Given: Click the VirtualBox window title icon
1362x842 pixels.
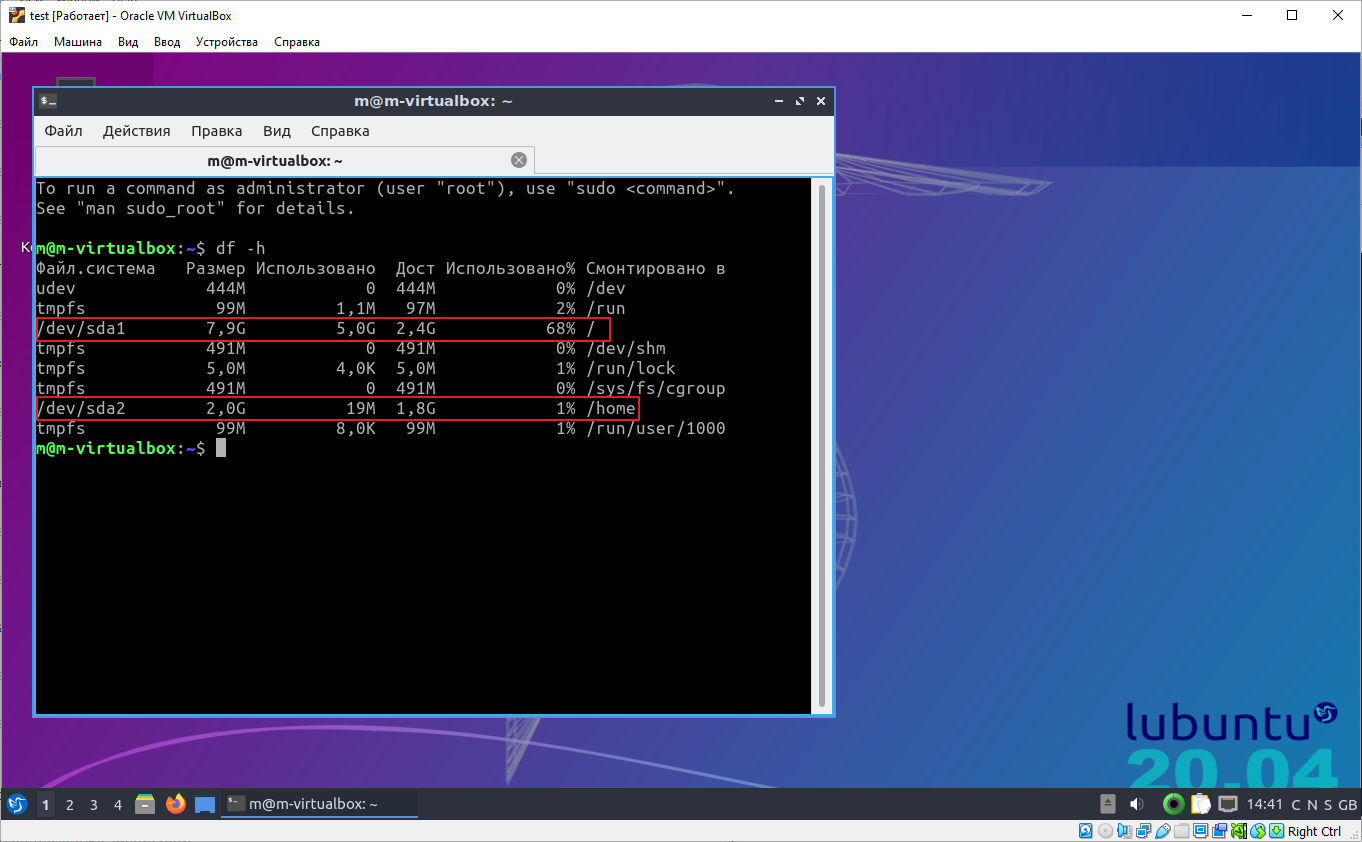Looking at the screenshot, I should point(16,15).
